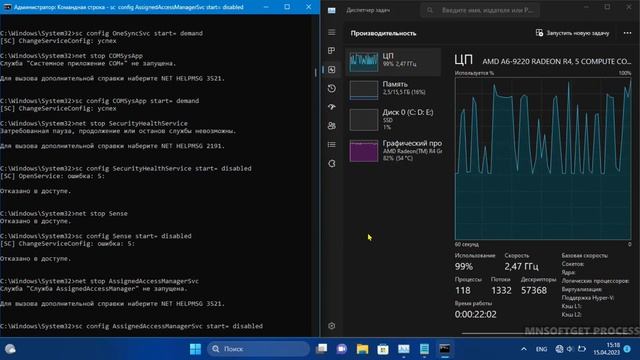Image resolution: width=640 pixels, height=360 pixels.
Task: Click 'net stop Sense' command line
Action: coord(64,213)
